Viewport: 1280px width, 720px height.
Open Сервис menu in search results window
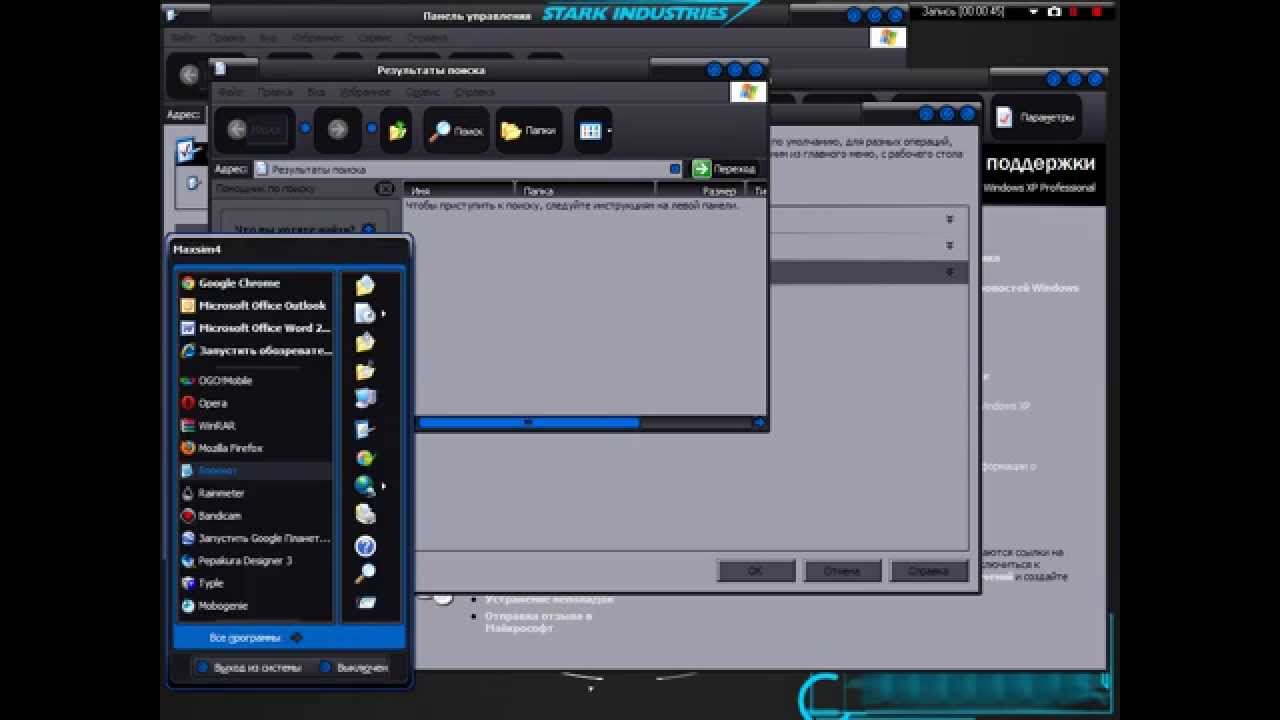click(423, 92)
